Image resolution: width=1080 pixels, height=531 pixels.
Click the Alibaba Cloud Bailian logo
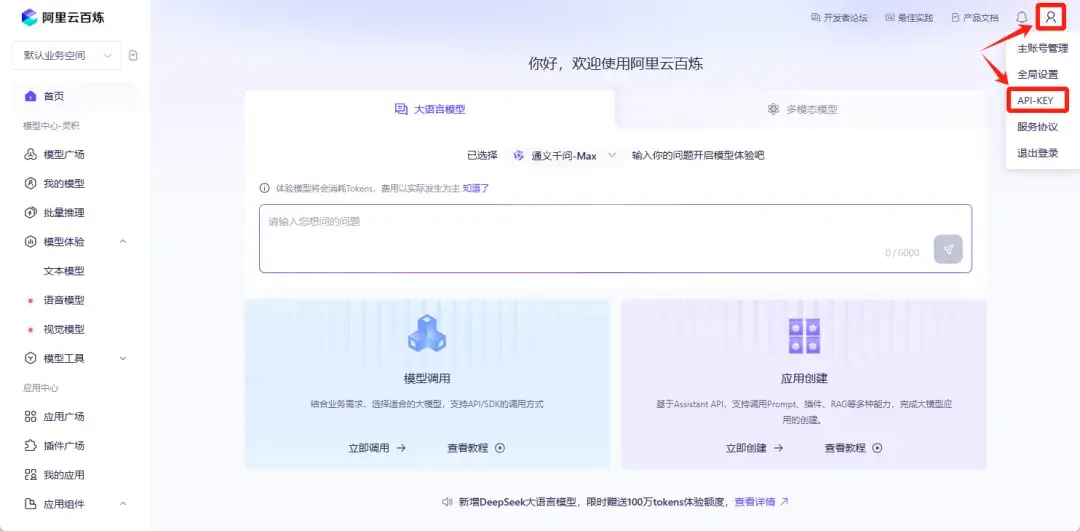pyautogui.click(x=63, y=17)
